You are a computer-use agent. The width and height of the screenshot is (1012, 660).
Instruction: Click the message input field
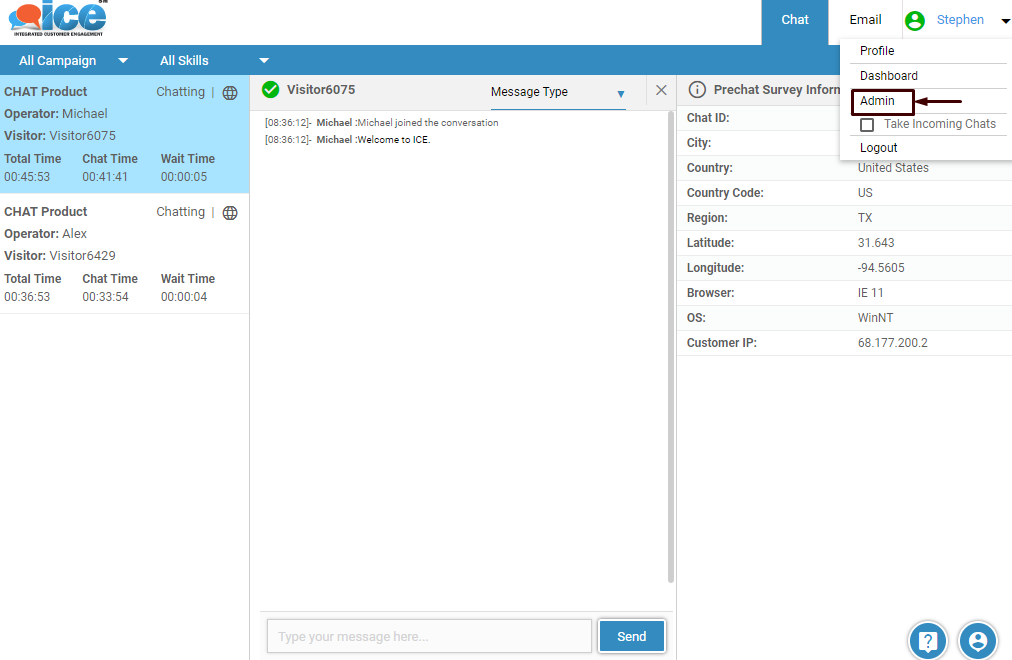(x=429, y=636)
